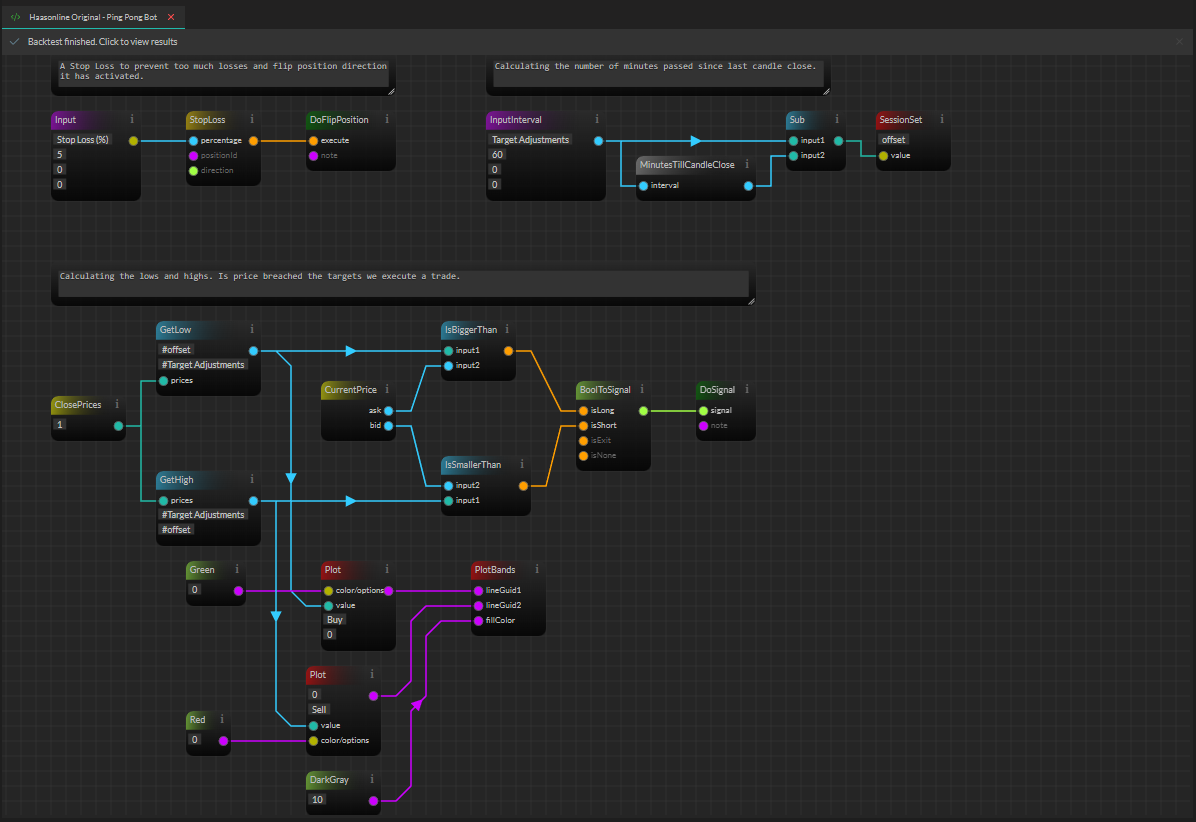Open info for the BoolToSignal node
Viewport: 1196px width, 822px height.
tap(642, 389)
